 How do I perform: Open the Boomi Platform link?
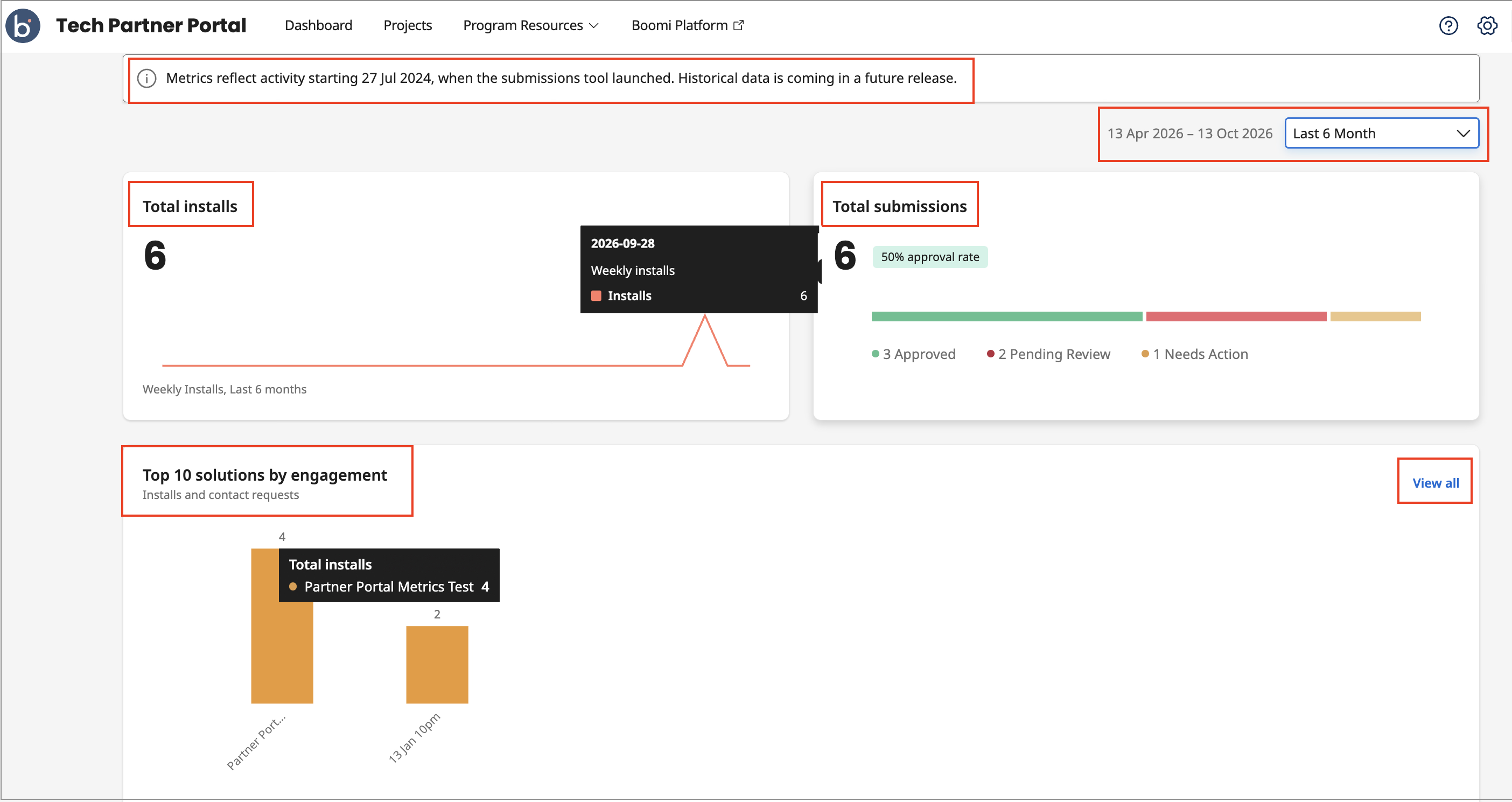tap(687, 25)
